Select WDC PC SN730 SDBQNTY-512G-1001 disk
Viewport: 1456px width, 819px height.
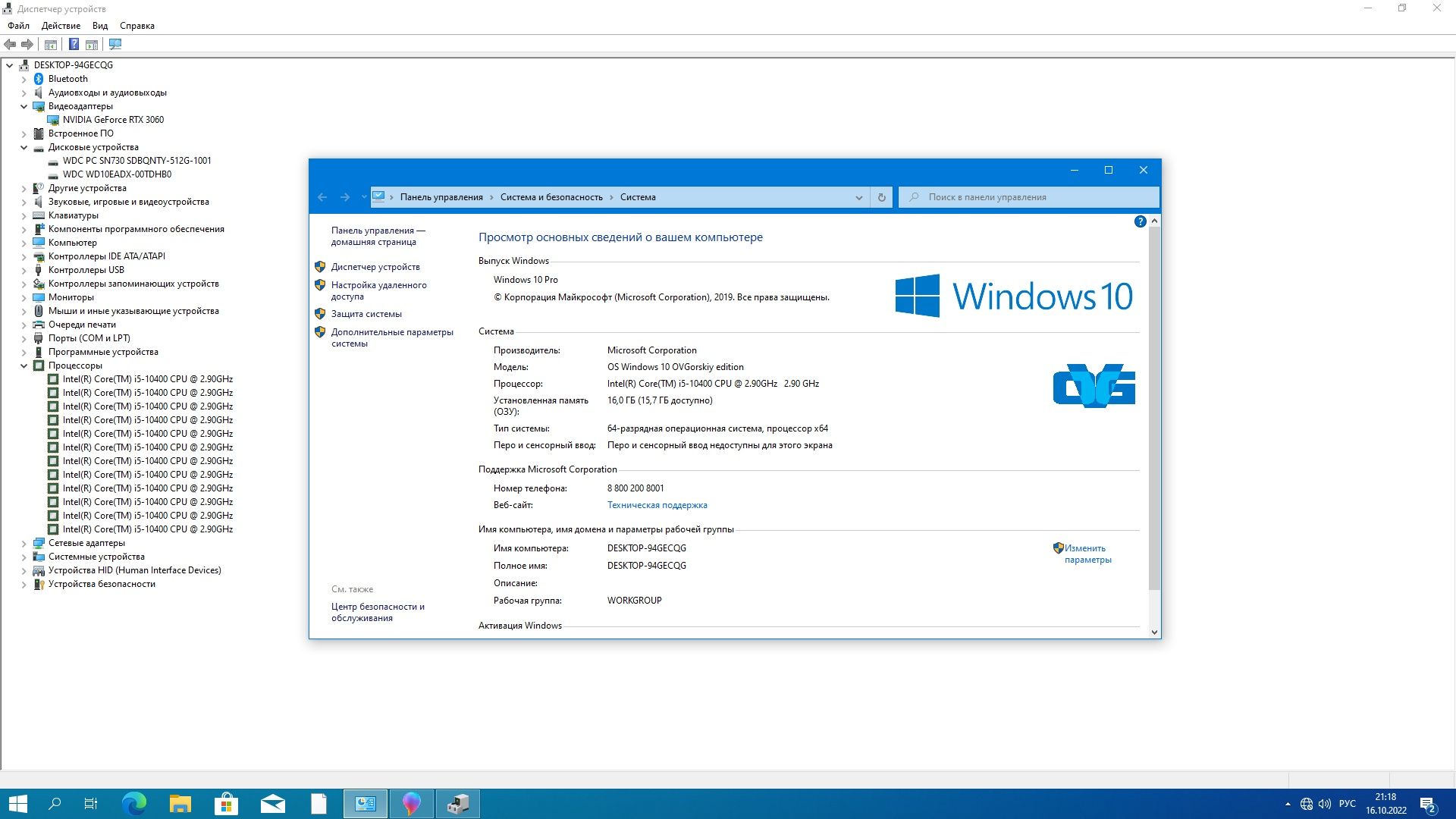pos(136,161)
